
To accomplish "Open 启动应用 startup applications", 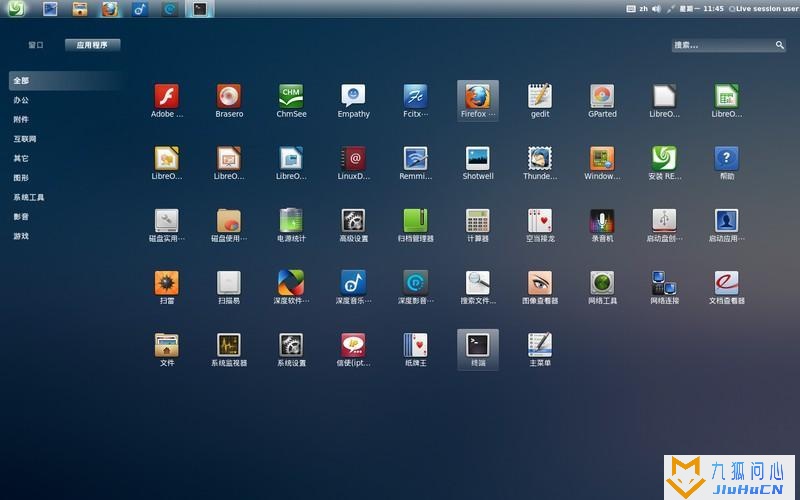I will [727, 225].
